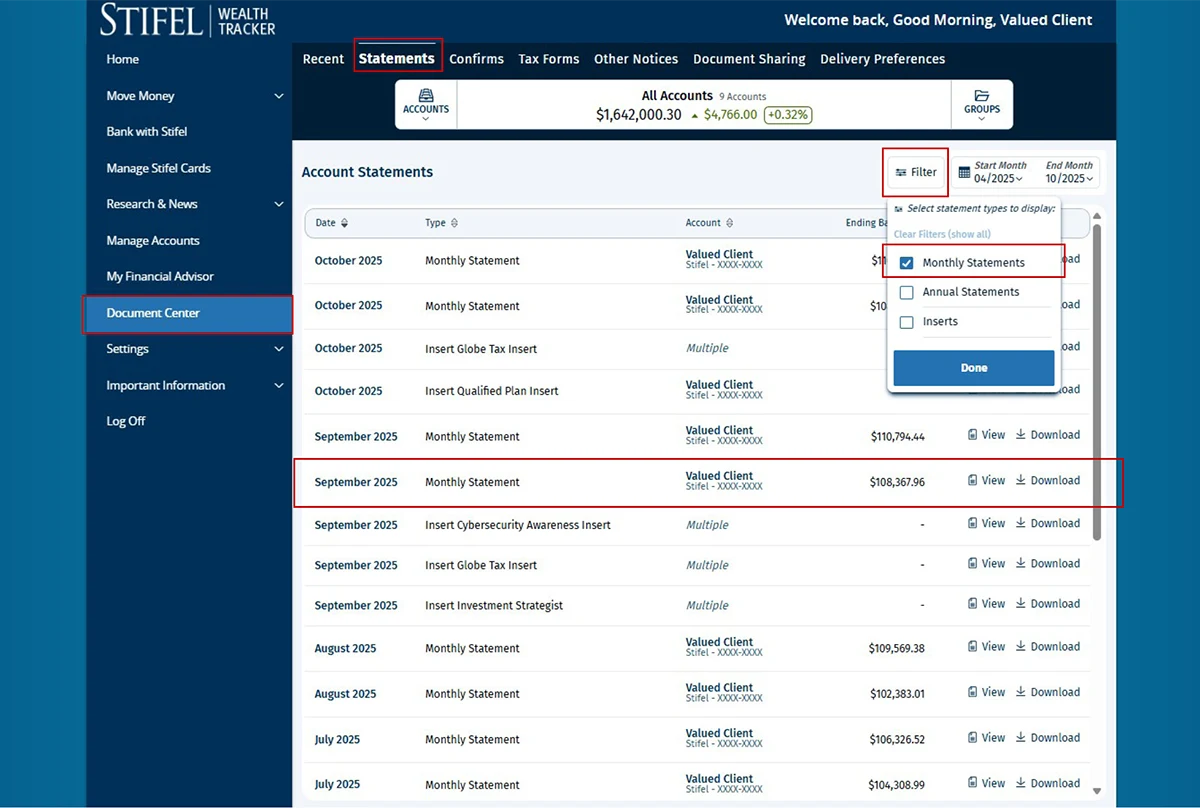Sort by the Date column arrows
1200x808 pixels.
point(345,223)
